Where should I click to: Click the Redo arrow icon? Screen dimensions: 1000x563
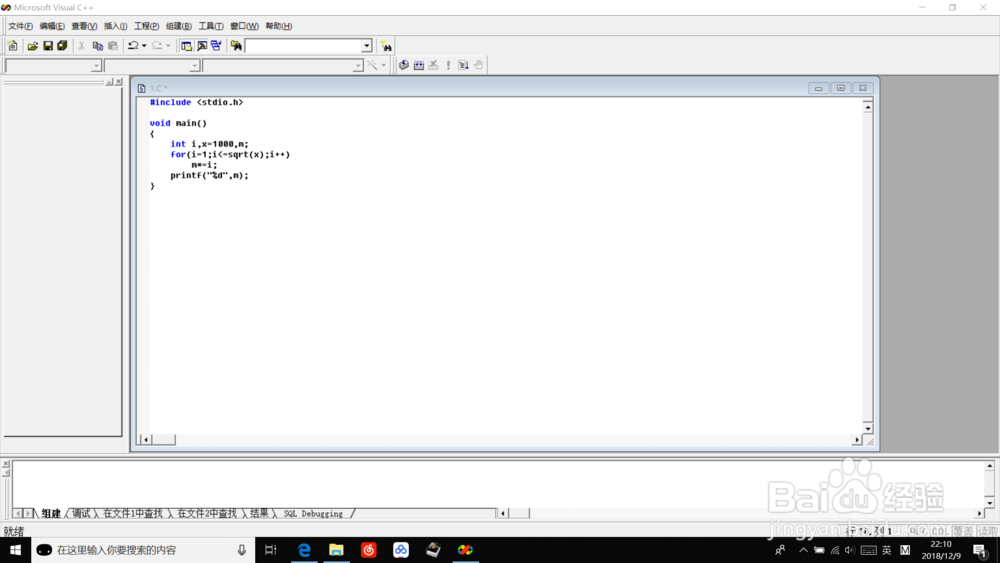click(x=157, y=46)
